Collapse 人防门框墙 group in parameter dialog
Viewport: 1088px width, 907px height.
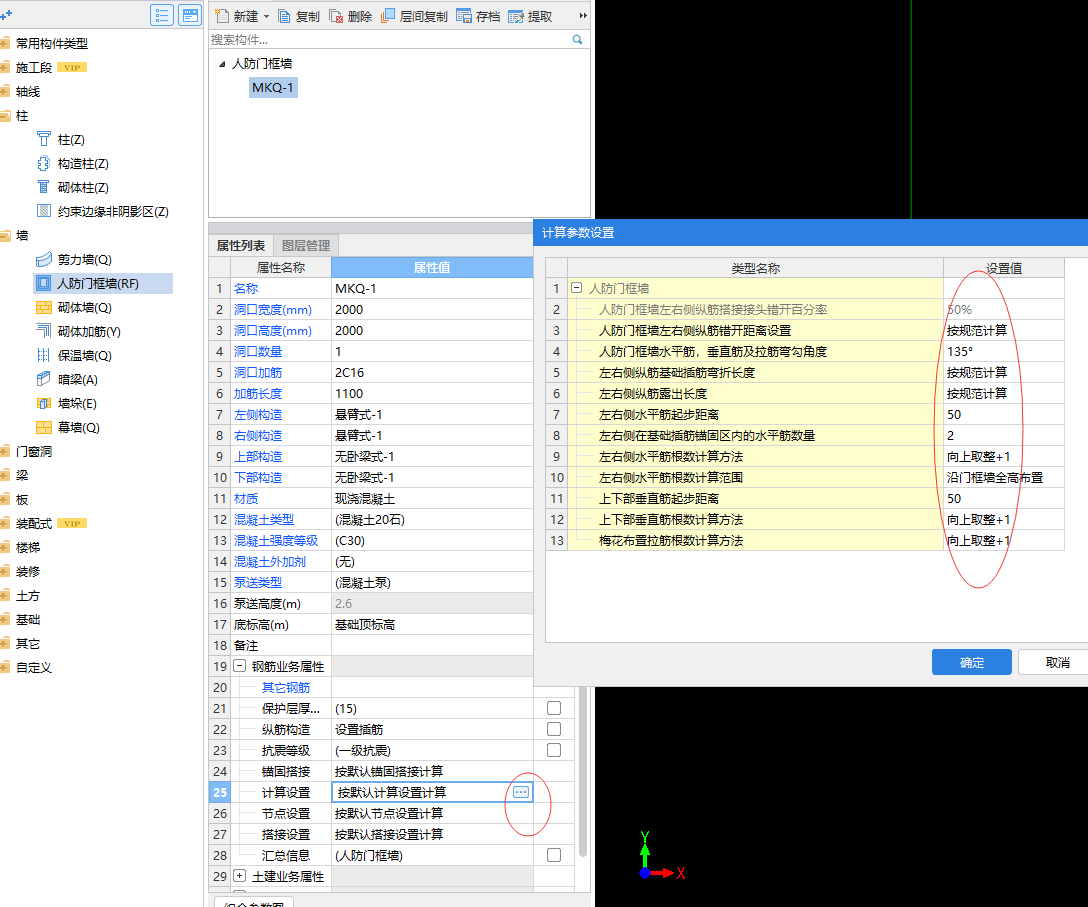click(x=576, y=287)
